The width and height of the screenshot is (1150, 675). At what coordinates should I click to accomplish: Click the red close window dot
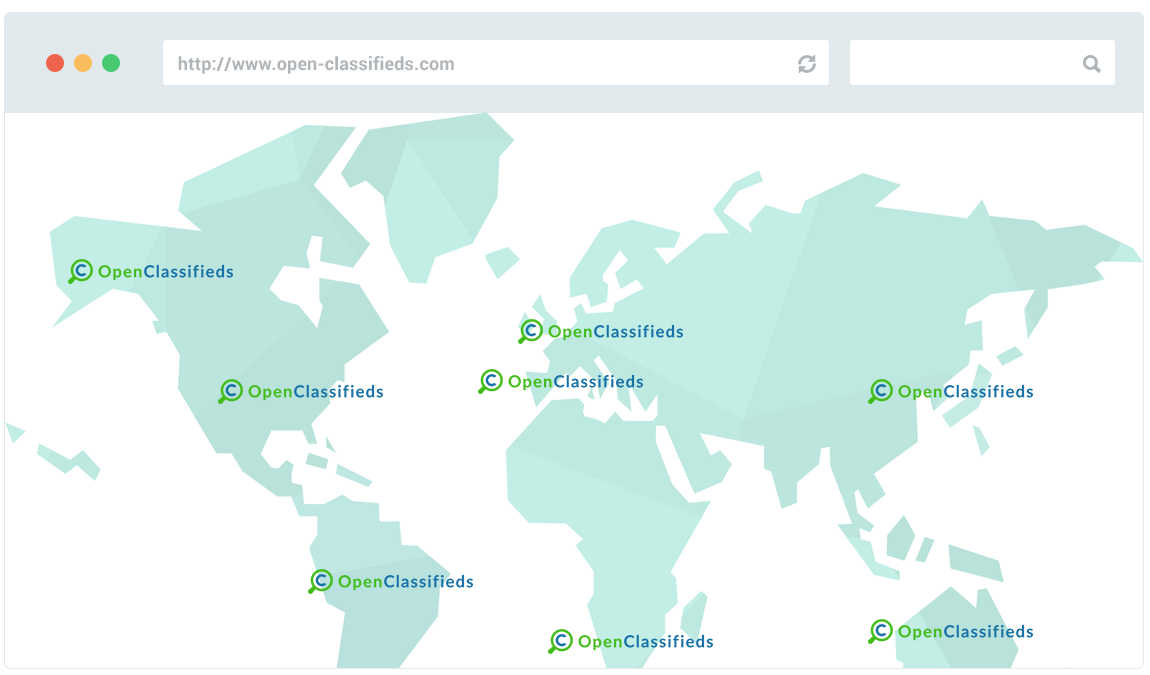(55, 63)
